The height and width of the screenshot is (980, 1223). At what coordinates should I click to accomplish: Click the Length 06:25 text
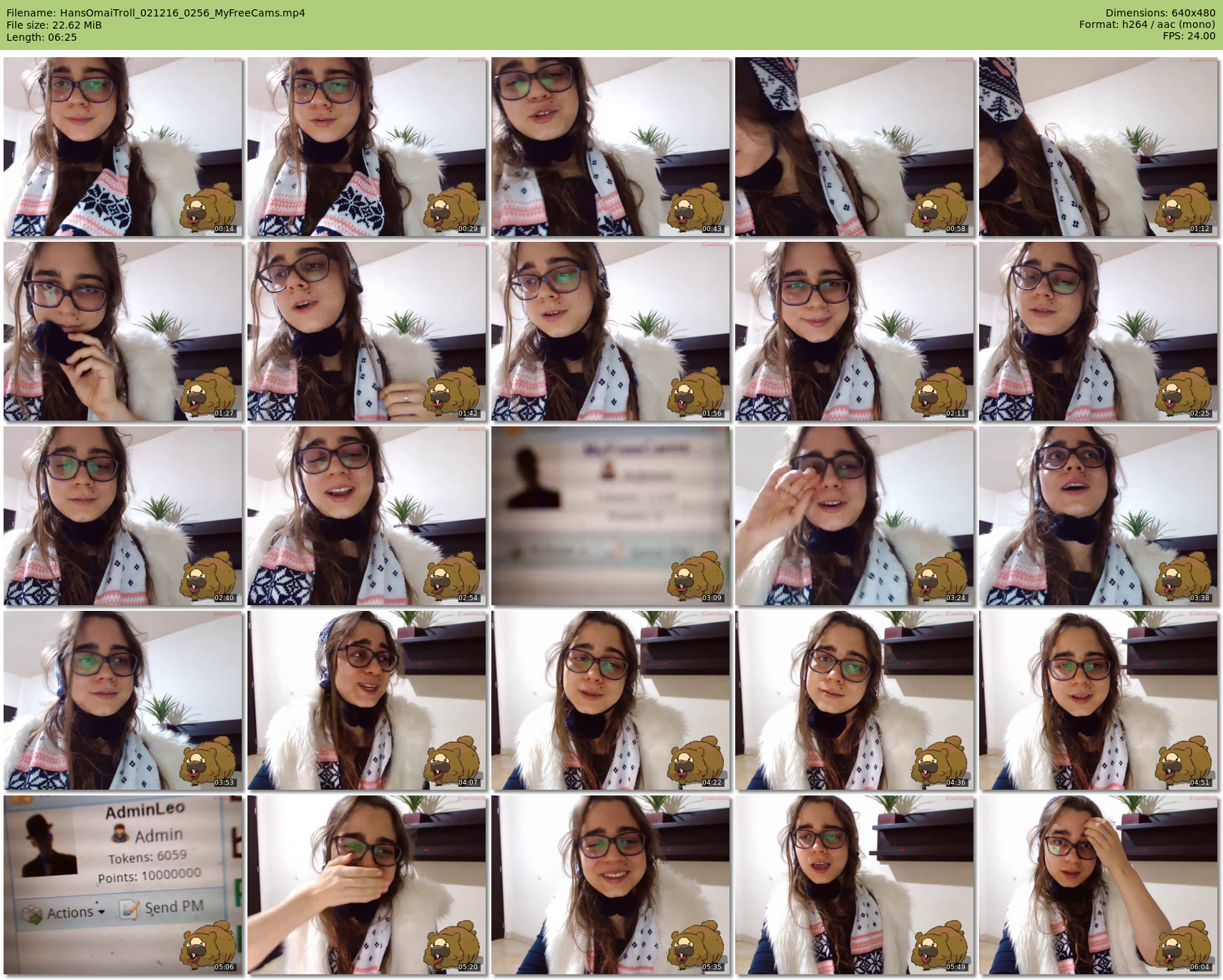(x=41, y=37)
